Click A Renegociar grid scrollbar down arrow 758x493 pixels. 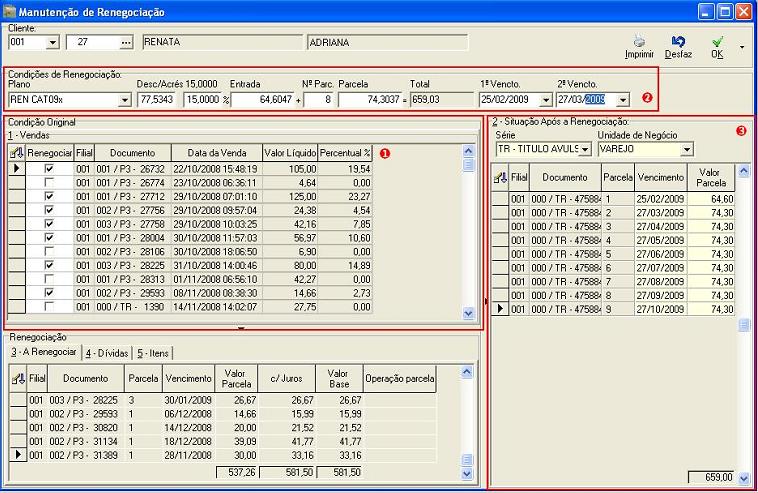coord(466,474)
